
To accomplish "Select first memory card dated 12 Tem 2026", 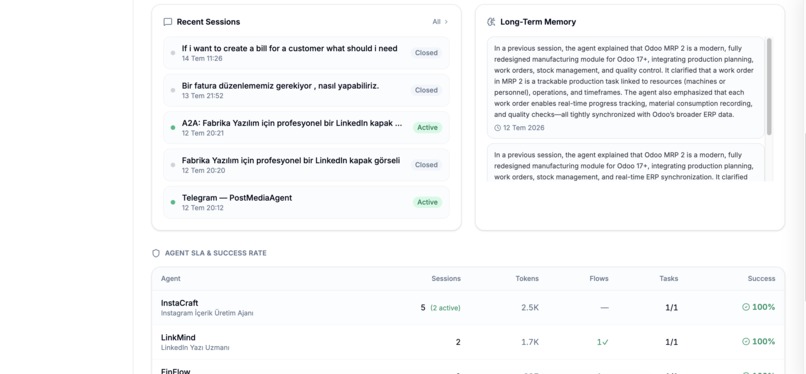I will click(626, 87).
